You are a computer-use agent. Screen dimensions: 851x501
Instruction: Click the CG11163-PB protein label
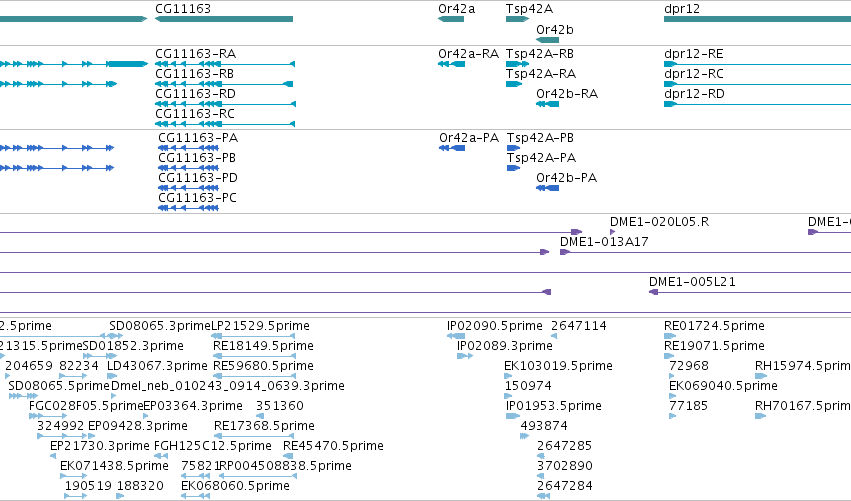197,158
